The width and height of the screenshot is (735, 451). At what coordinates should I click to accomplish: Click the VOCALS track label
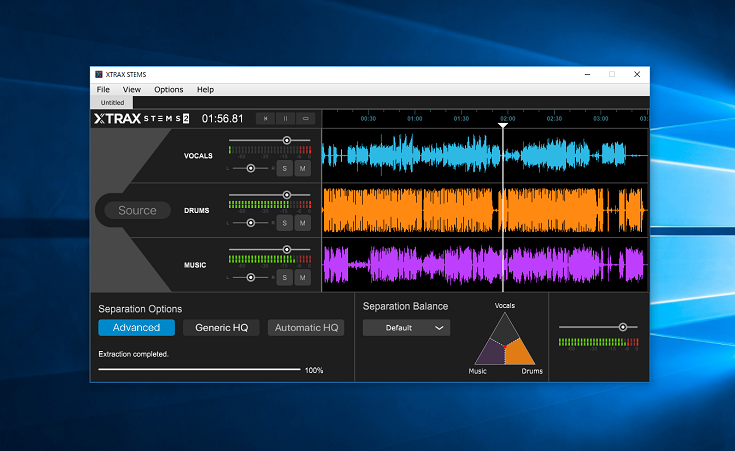pos(198,156)
